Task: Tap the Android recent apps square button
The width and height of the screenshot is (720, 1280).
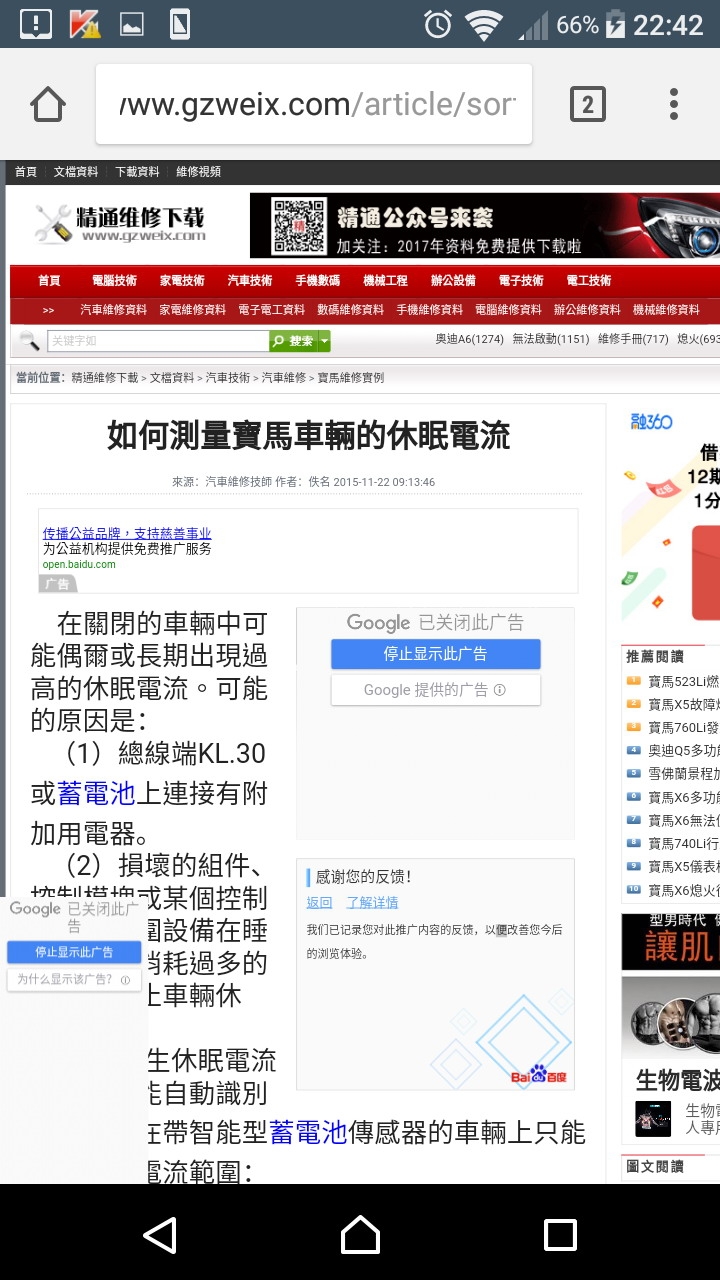Action: click(560, 1235)
